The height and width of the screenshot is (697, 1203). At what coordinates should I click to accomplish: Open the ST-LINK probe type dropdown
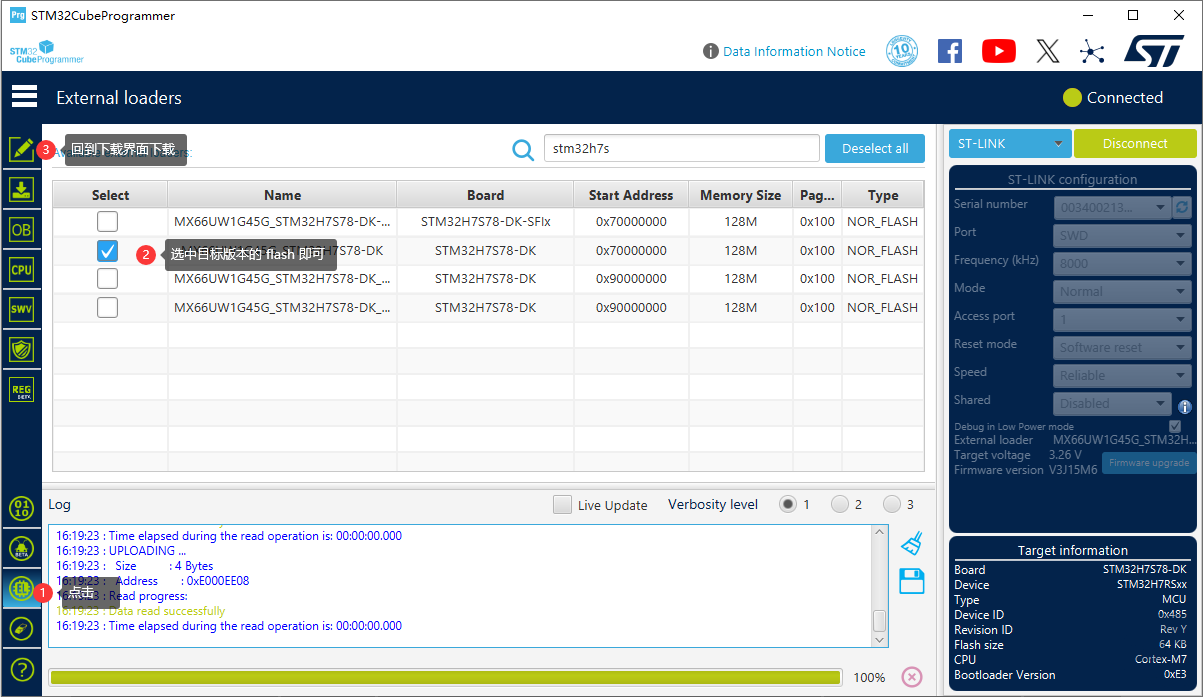click(1010, 143)
